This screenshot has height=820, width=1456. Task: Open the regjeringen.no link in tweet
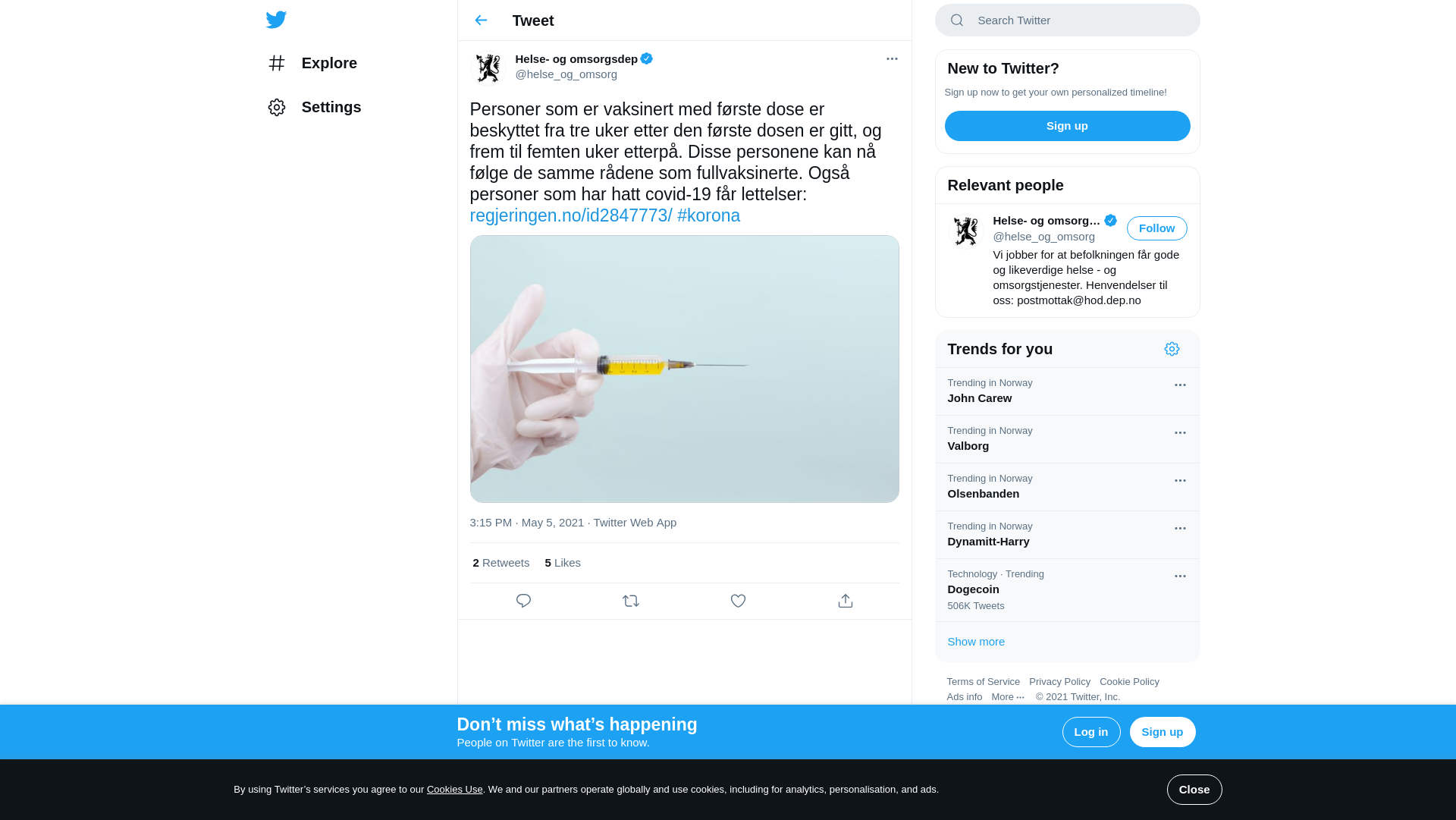point(570,215)
